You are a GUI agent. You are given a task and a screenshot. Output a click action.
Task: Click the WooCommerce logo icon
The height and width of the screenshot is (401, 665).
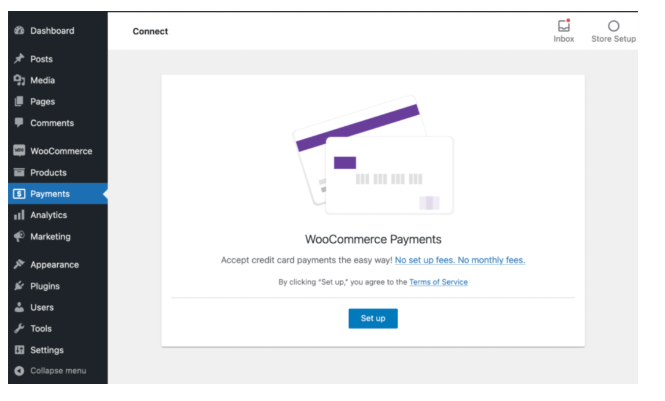[x=17, y=151]
